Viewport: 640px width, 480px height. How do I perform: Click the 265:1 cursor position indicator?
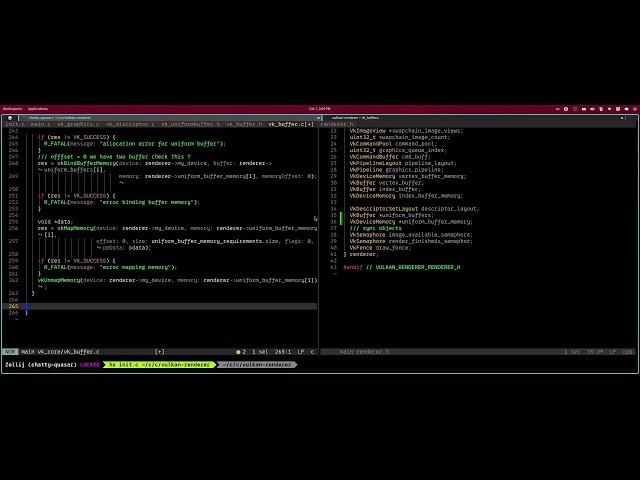coord(283,352)
